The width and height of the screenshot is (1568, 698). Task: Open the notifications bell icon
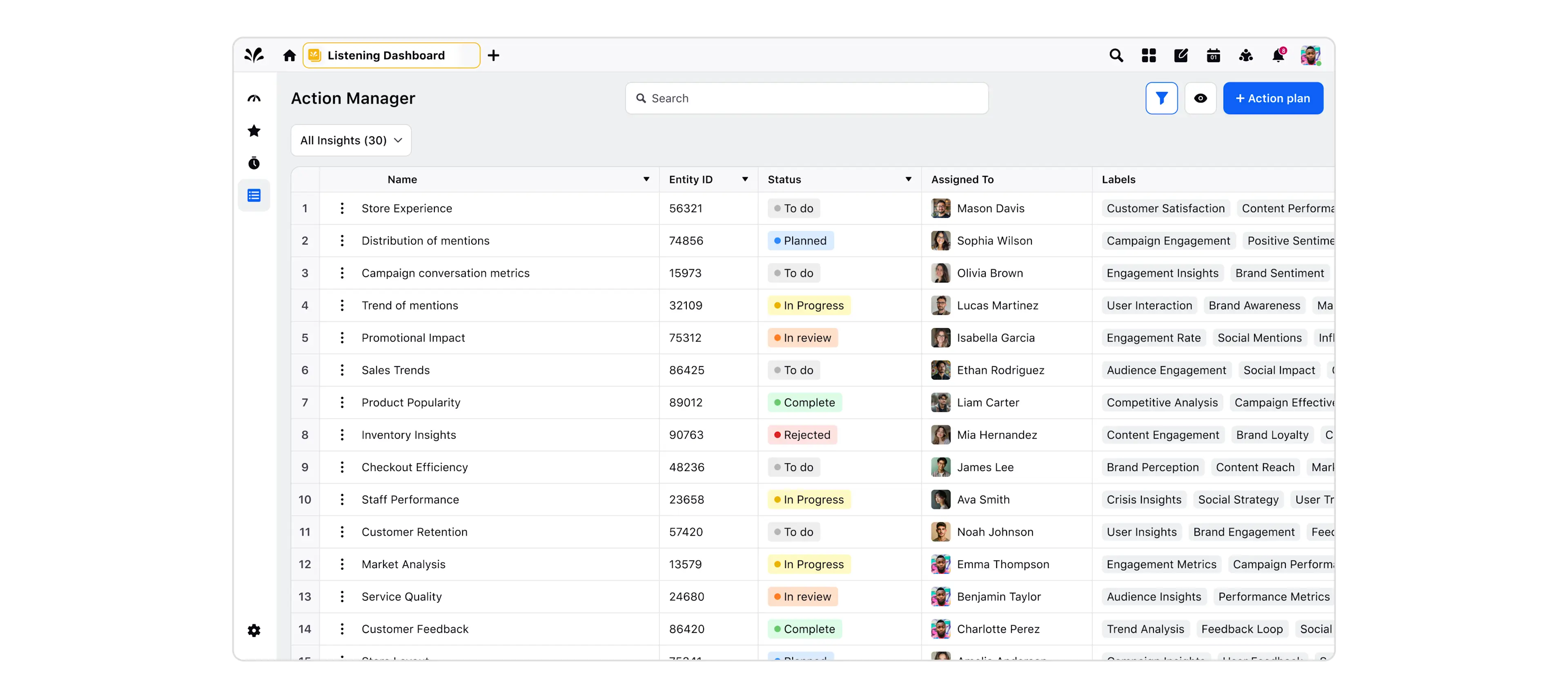click(x=1278, y=56)
